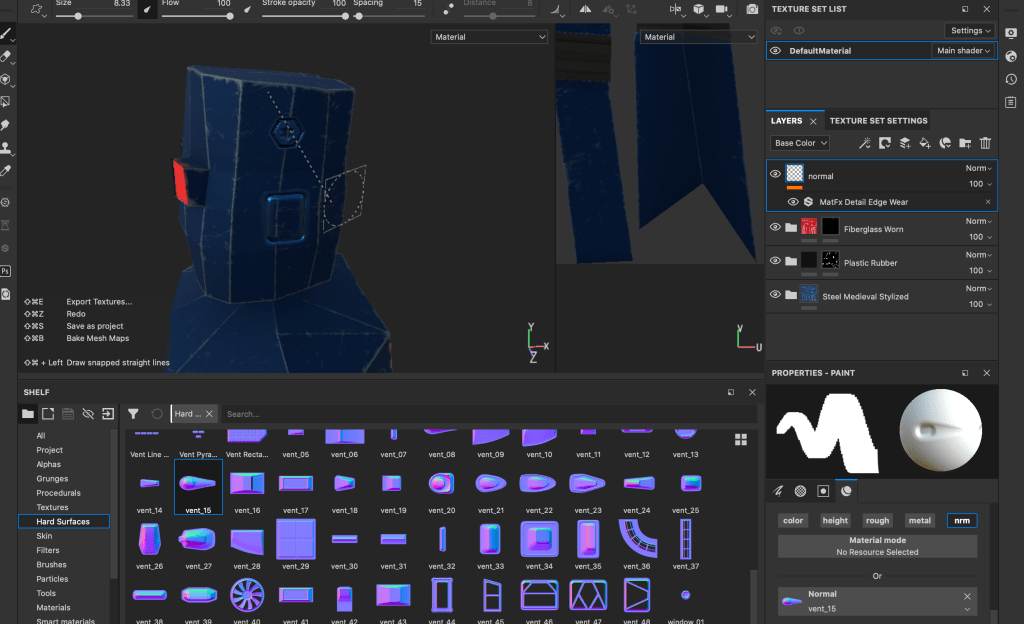Add a new folder in Layers panel
Image resolution: width=1024 pixels, height=624 pixels.
[x=965, y=143]
